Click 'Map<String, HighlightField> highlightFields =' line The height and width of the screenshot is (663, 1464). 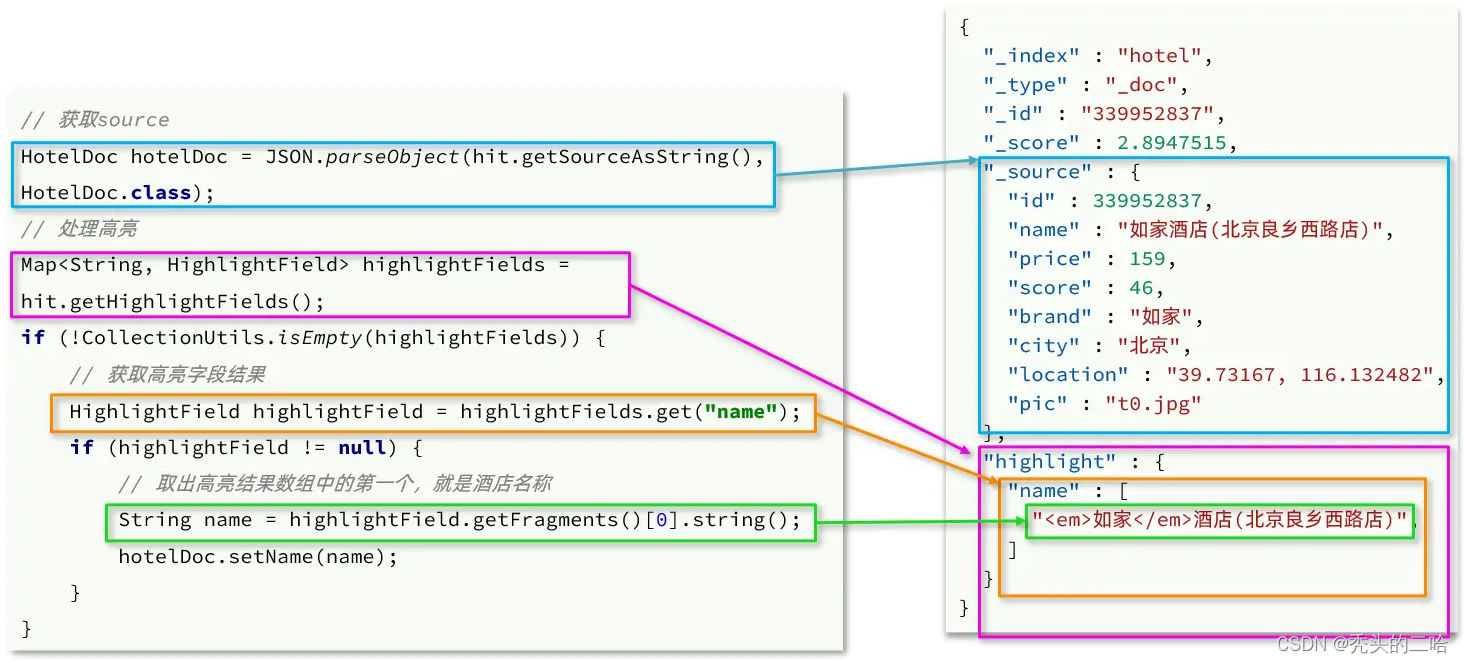(295, 265)
